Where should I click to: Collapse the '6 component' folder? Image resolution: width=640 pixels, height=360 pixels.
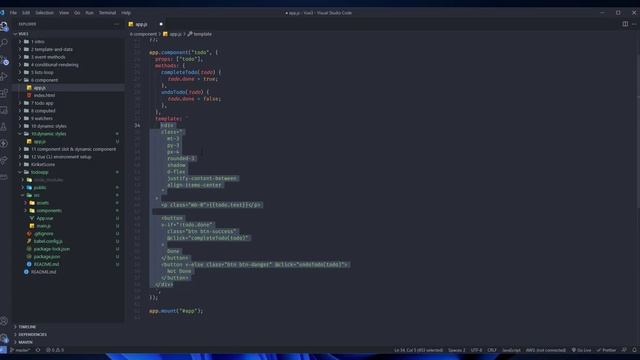pos(68,80)
